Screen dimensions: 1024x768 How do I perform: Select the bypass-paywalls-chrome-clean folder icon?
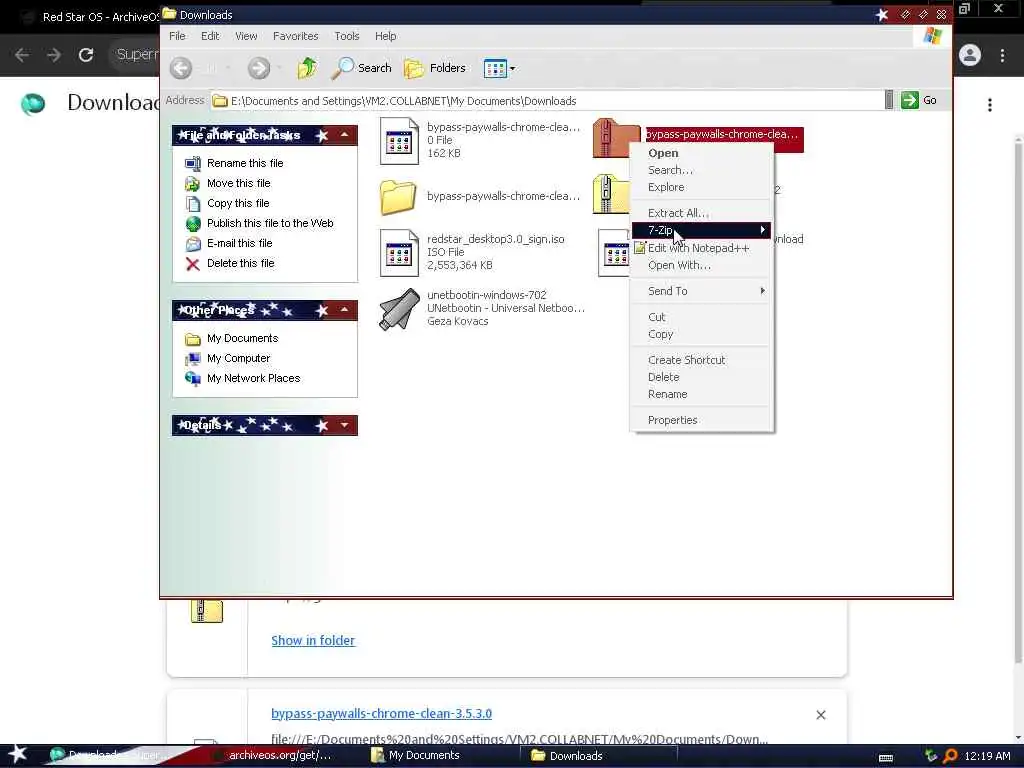pyautogui.click(x=398, y=197)
